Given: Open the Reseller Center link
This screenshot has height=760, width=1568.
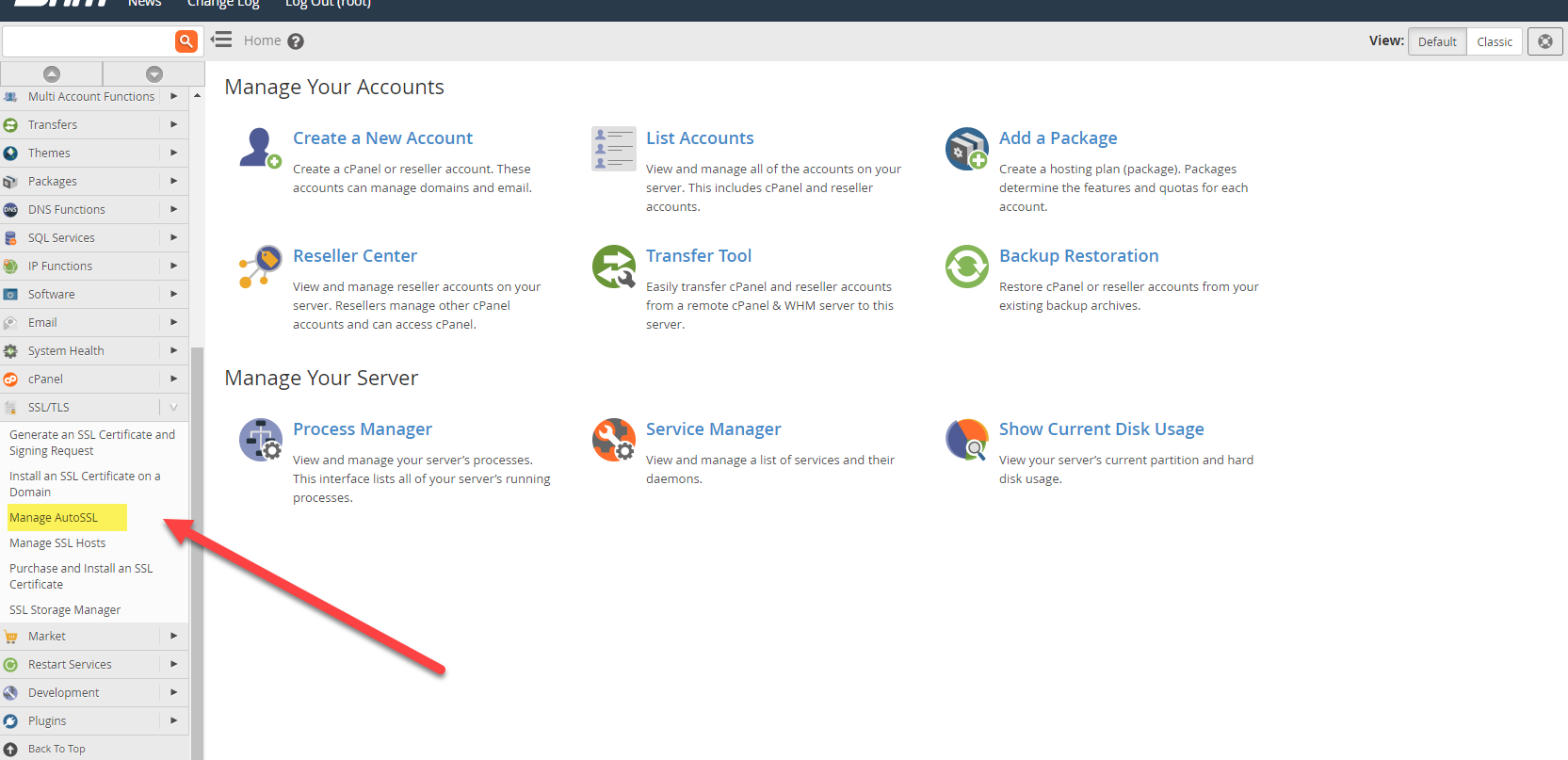Looking at the screenshot, I should [x=355, y=256].
